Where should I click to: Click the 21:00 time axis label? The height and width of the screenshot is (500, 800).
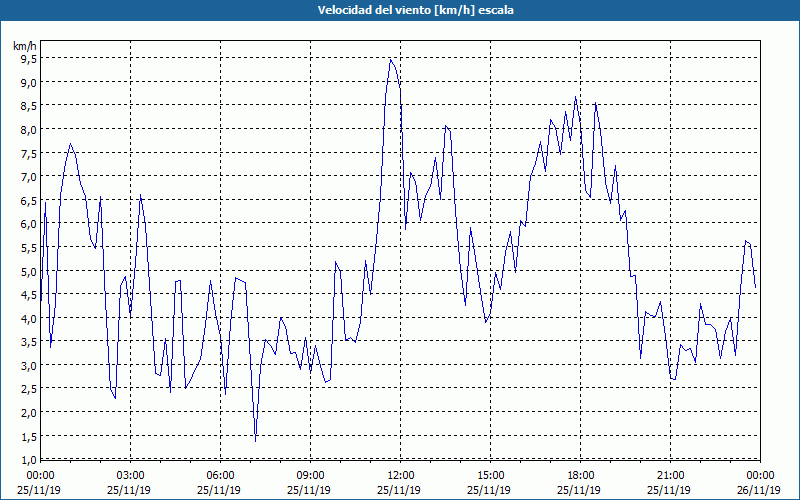[670, 476]
